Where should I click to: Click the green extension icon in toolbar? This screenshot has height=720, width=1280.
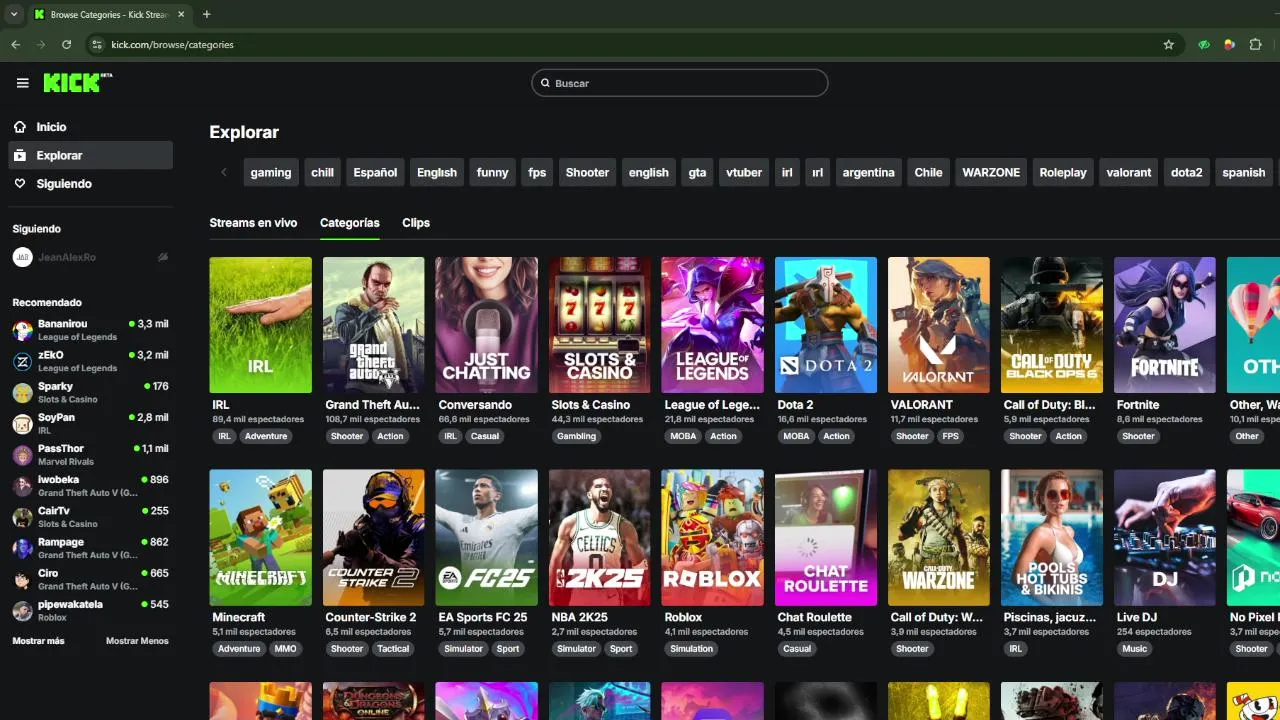tap(1204, 45)
